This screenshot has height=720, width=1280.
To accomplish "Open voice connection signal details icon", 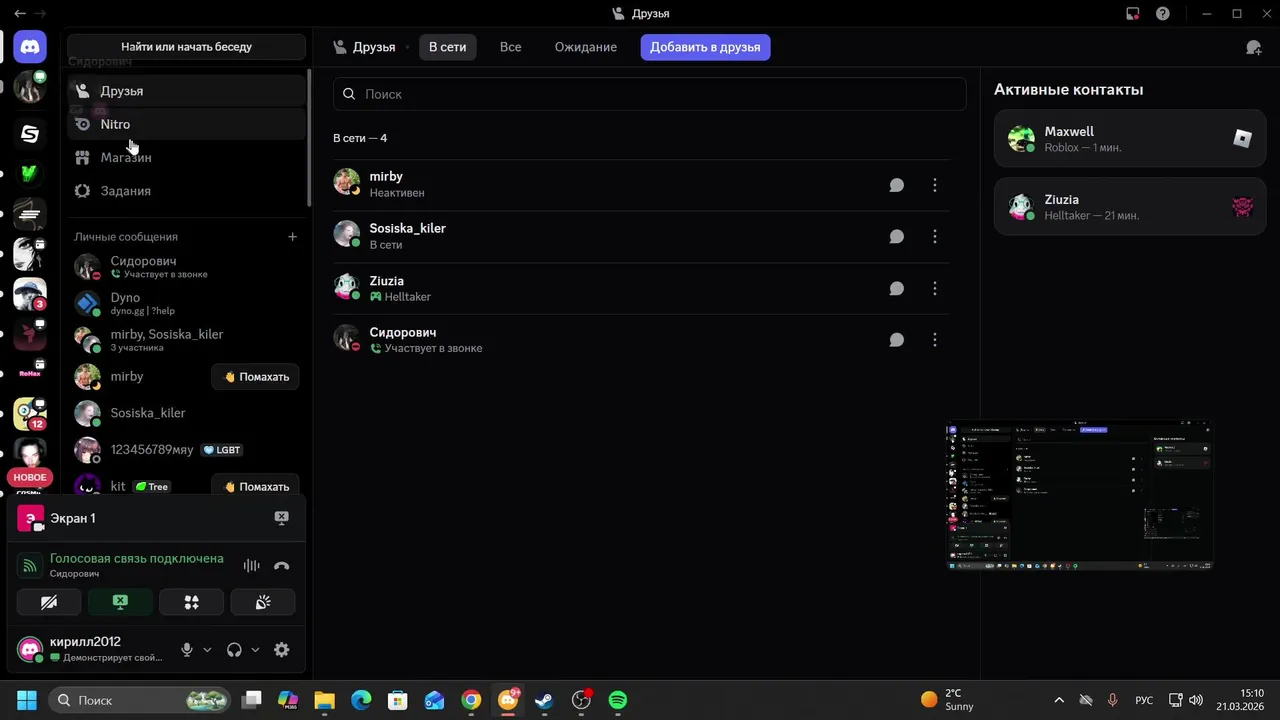I will pos(30,566).
